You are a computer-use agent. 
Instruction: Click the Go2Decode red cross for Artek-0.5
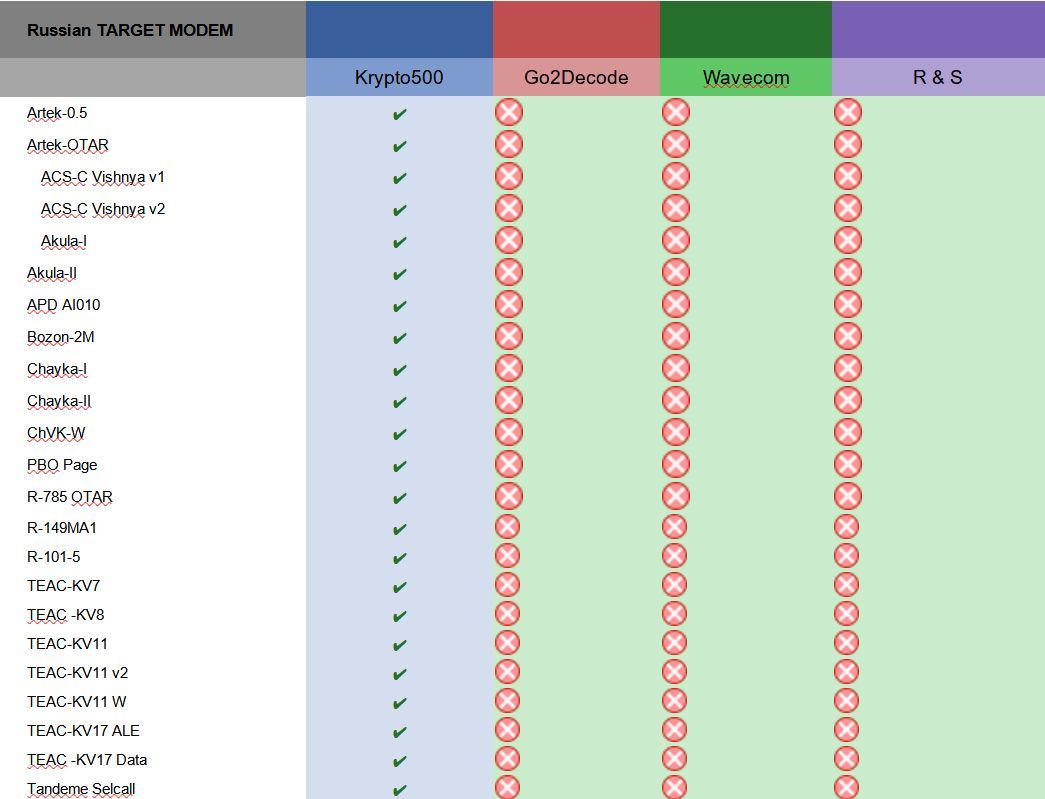point(509,112)
